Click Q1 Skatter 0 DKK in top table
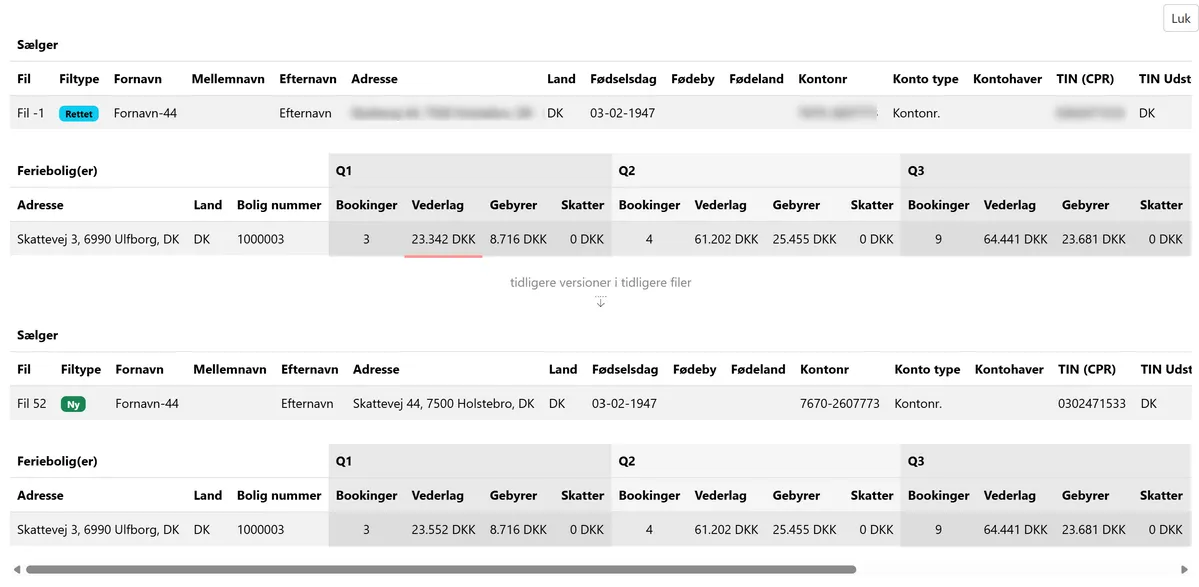 pos(587,239)
